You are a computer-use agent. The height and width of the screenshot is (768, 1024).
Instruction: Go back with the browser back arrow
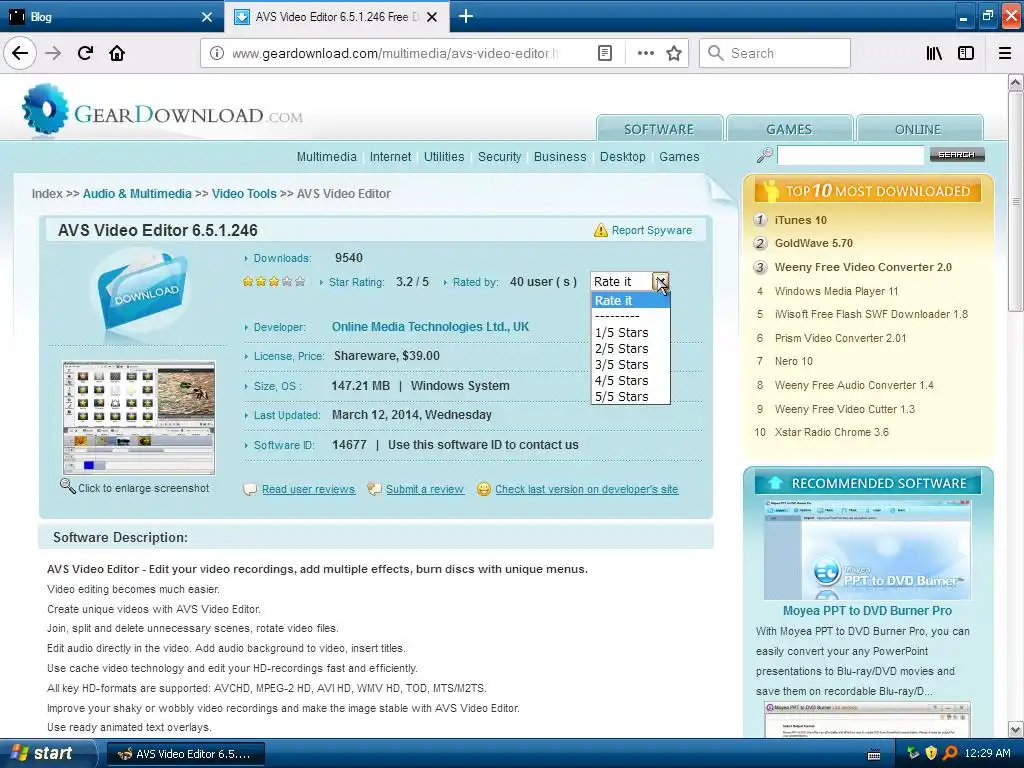point(20,53)
